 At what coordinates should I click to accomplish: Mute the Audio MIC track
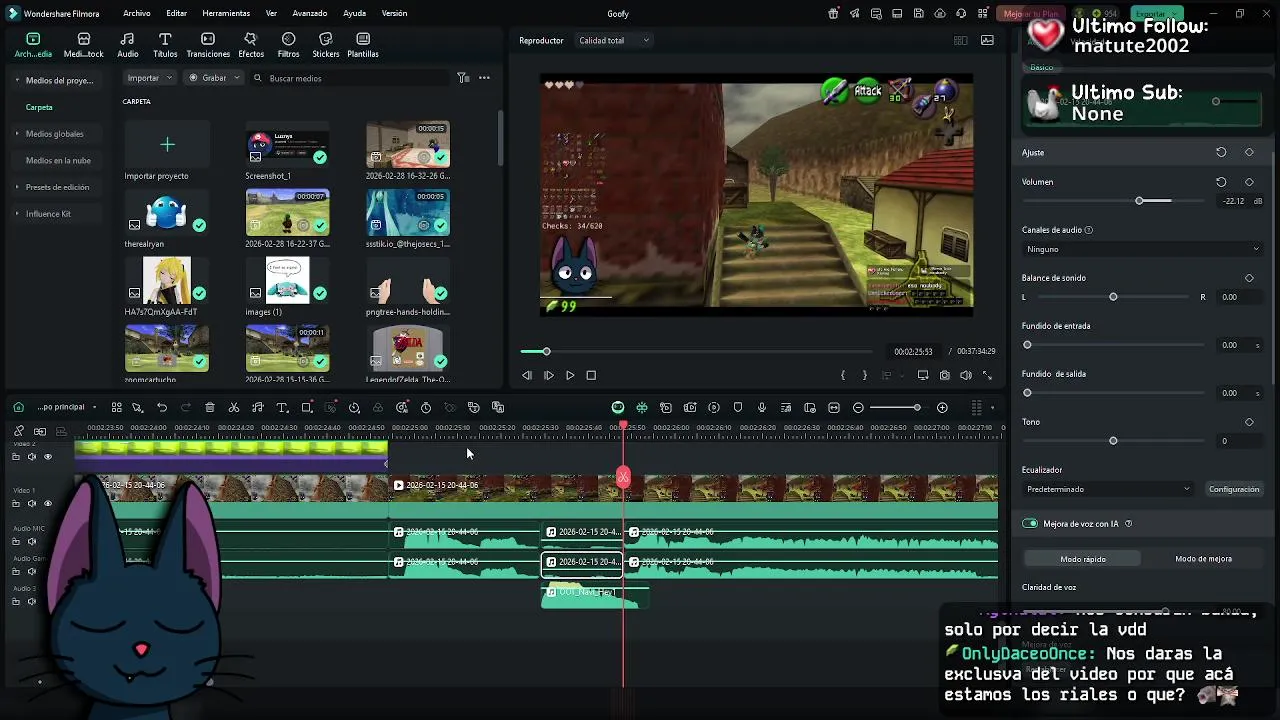tap(31, 541)
